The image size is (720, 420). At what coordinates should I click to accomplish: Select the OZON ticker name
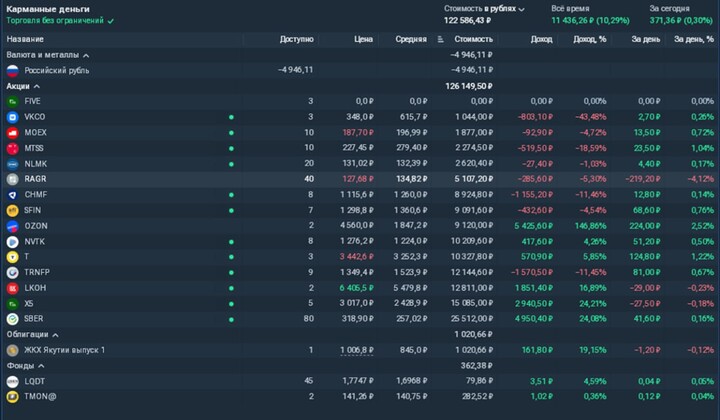click(x=36, y=226)
